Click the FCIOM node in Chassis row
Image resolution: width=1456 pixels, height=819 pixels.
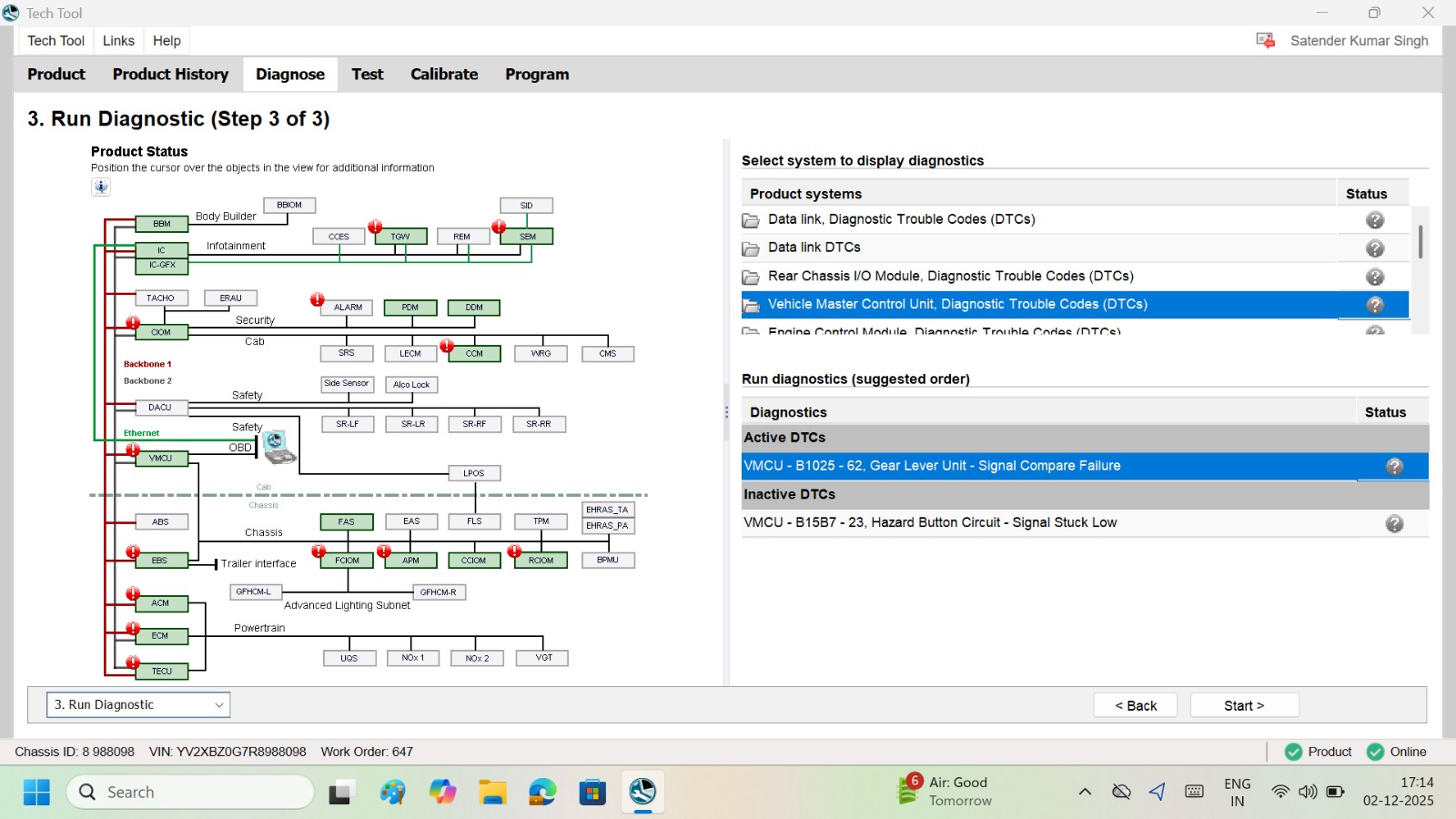tap(347, 561)
